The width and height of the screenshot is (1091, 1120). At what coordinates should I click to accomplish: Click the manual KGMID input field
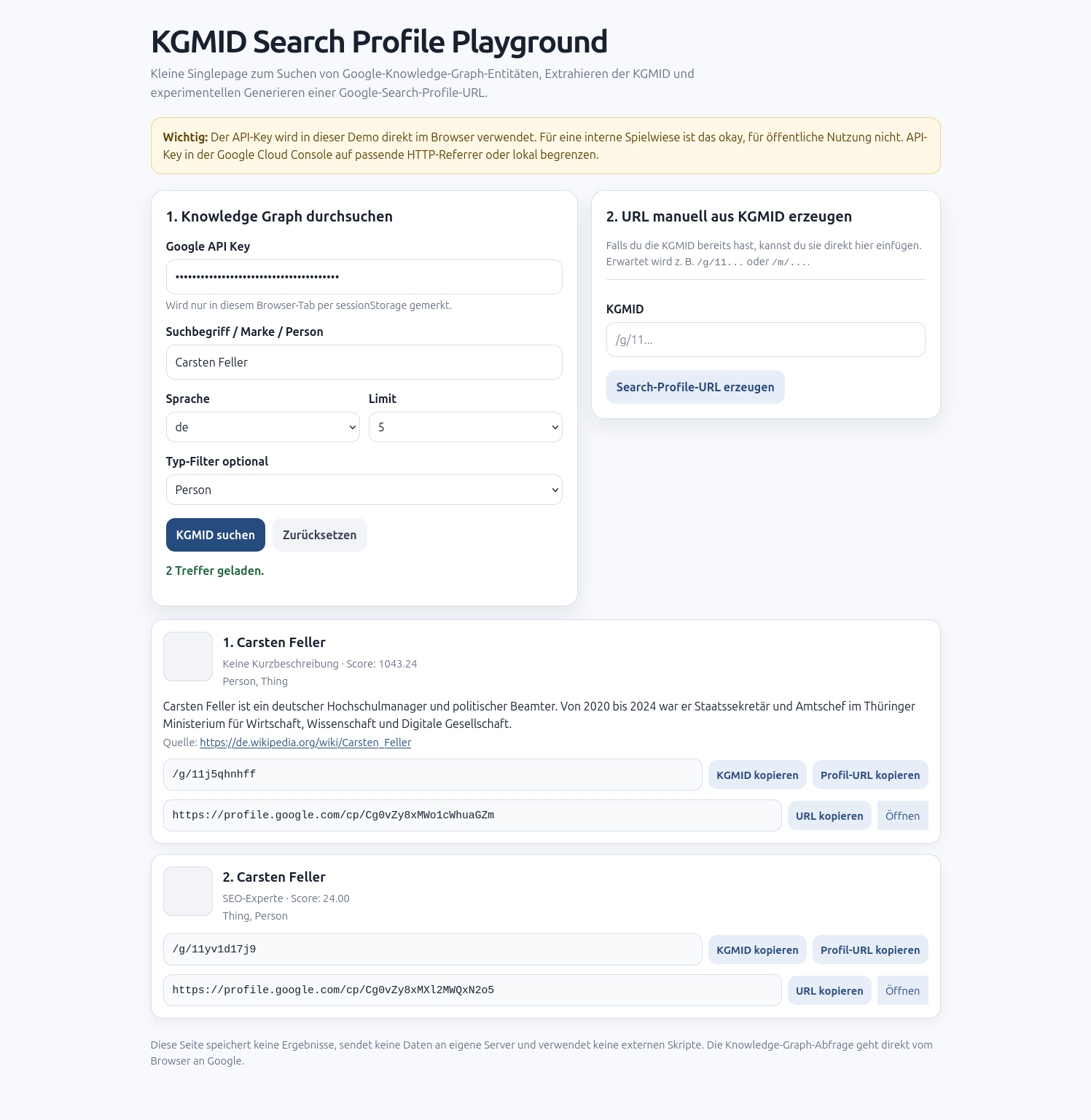pos(765,340)
